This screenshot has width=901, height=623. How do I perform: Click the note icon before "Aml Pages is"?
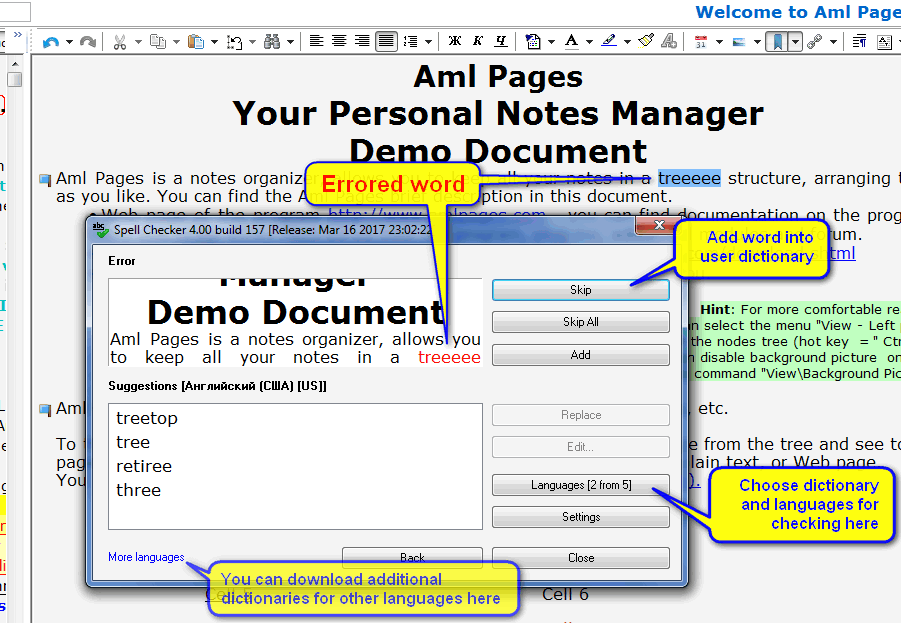tap(45, 179)
